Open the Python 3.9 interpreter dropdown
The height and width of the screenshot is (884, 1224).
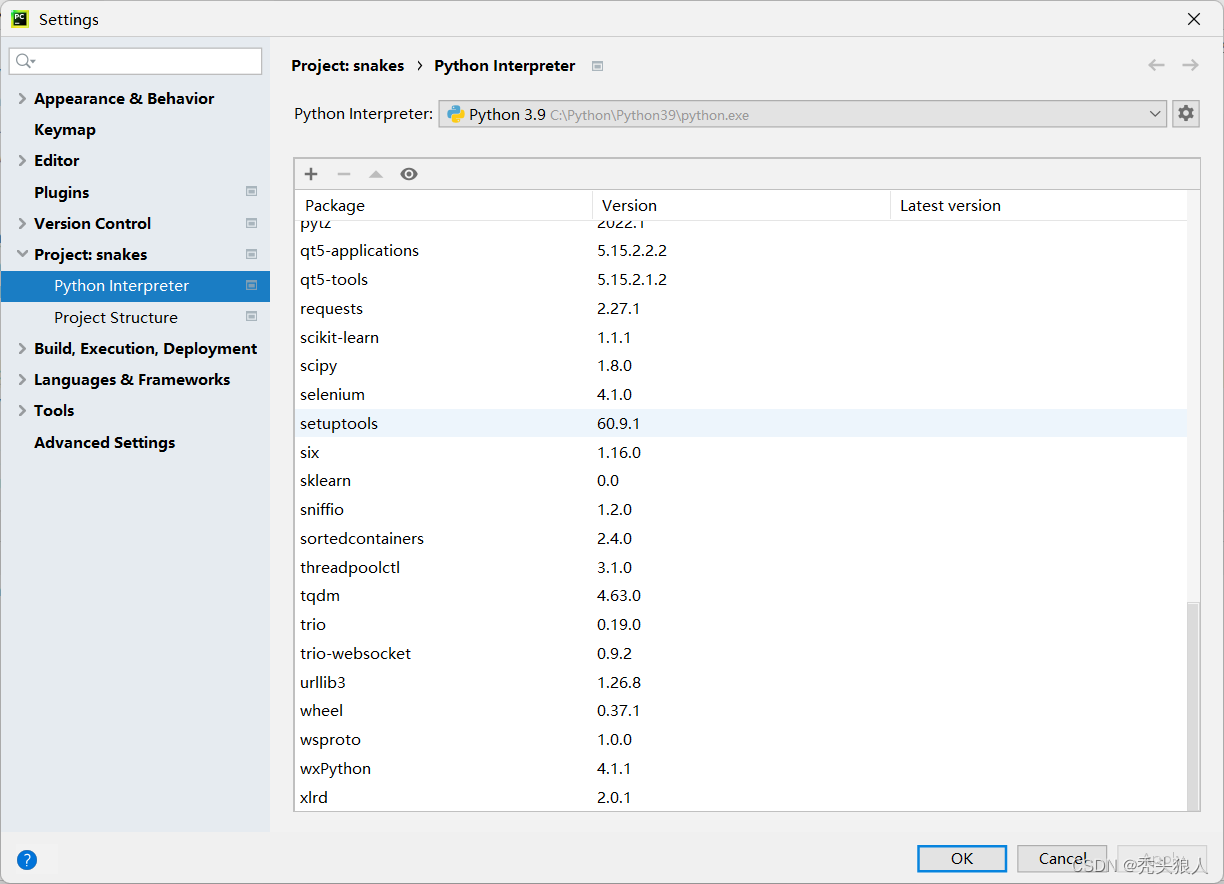[x=1155, y=113]
